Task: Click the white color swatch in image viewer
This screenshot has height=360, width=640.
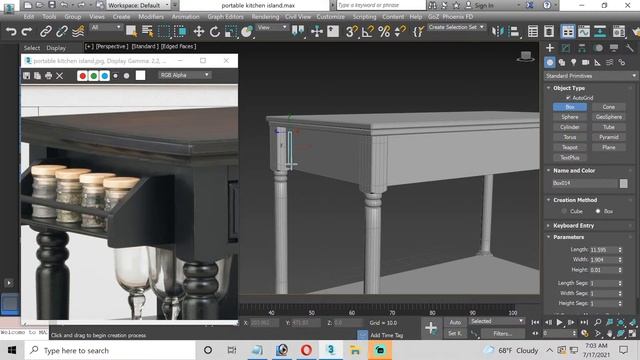Action: pos(140,76)
